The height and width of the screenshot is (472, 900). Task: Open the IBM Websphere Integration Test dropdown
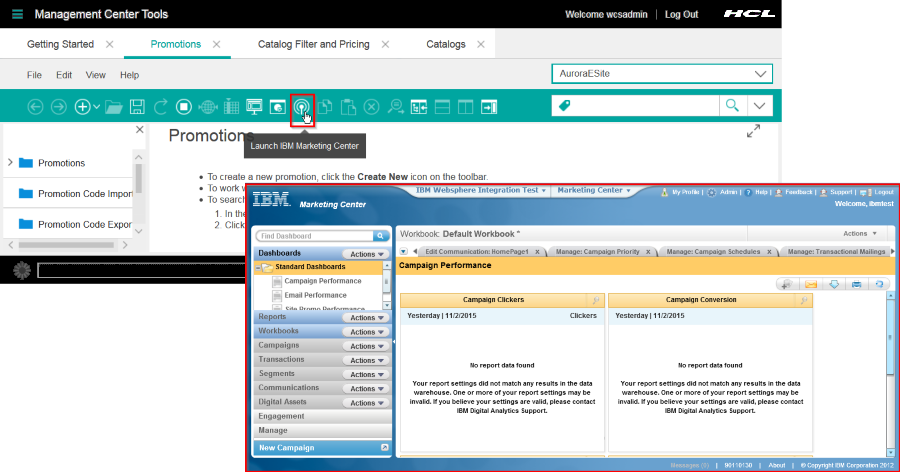click(x=480, y=190)
